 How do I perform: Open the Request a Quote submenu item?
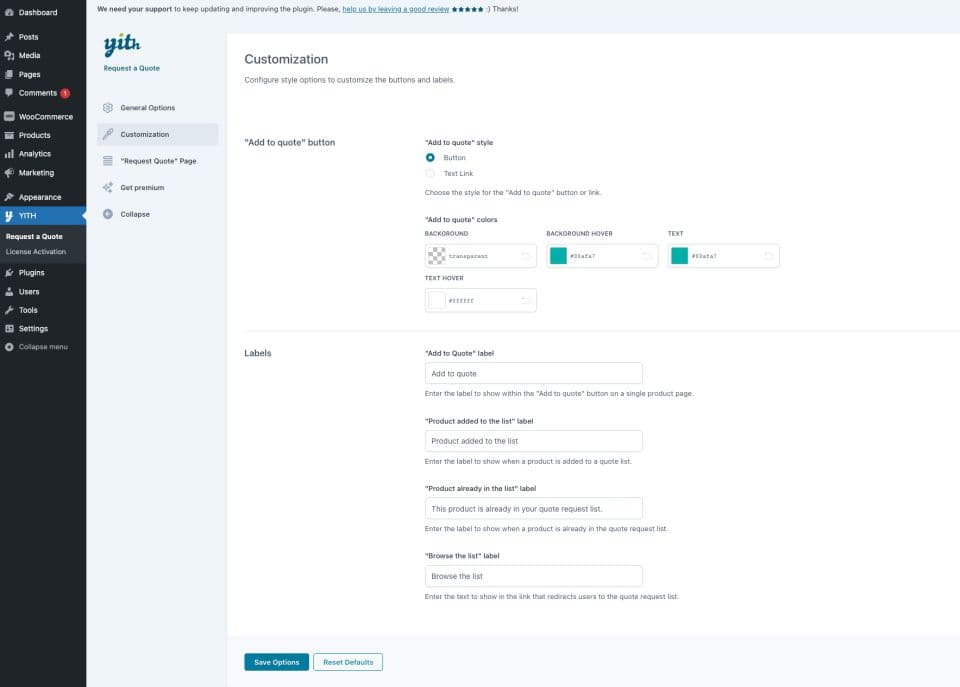[x=34, y=236]
